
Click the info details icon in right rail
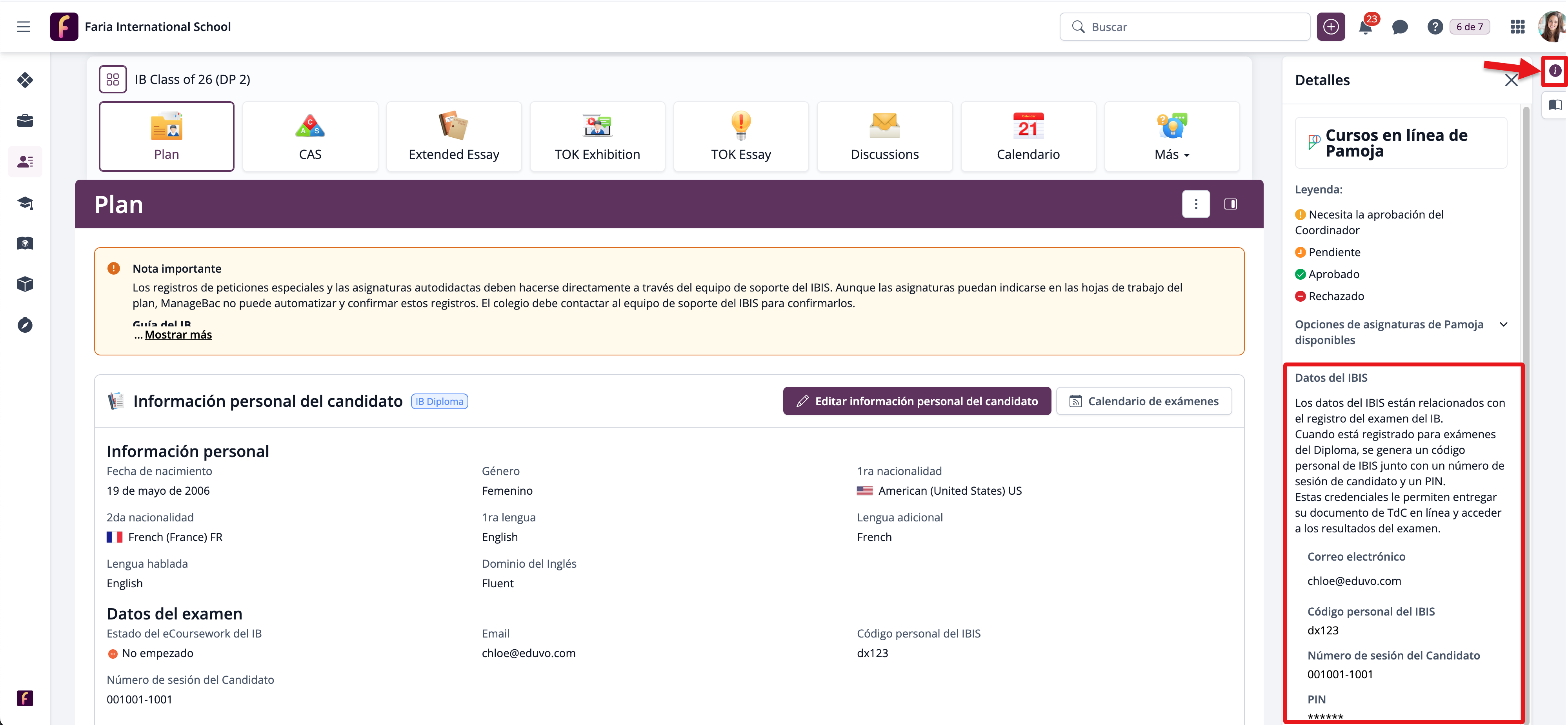pyautogui.click(x=1555, y=71)
